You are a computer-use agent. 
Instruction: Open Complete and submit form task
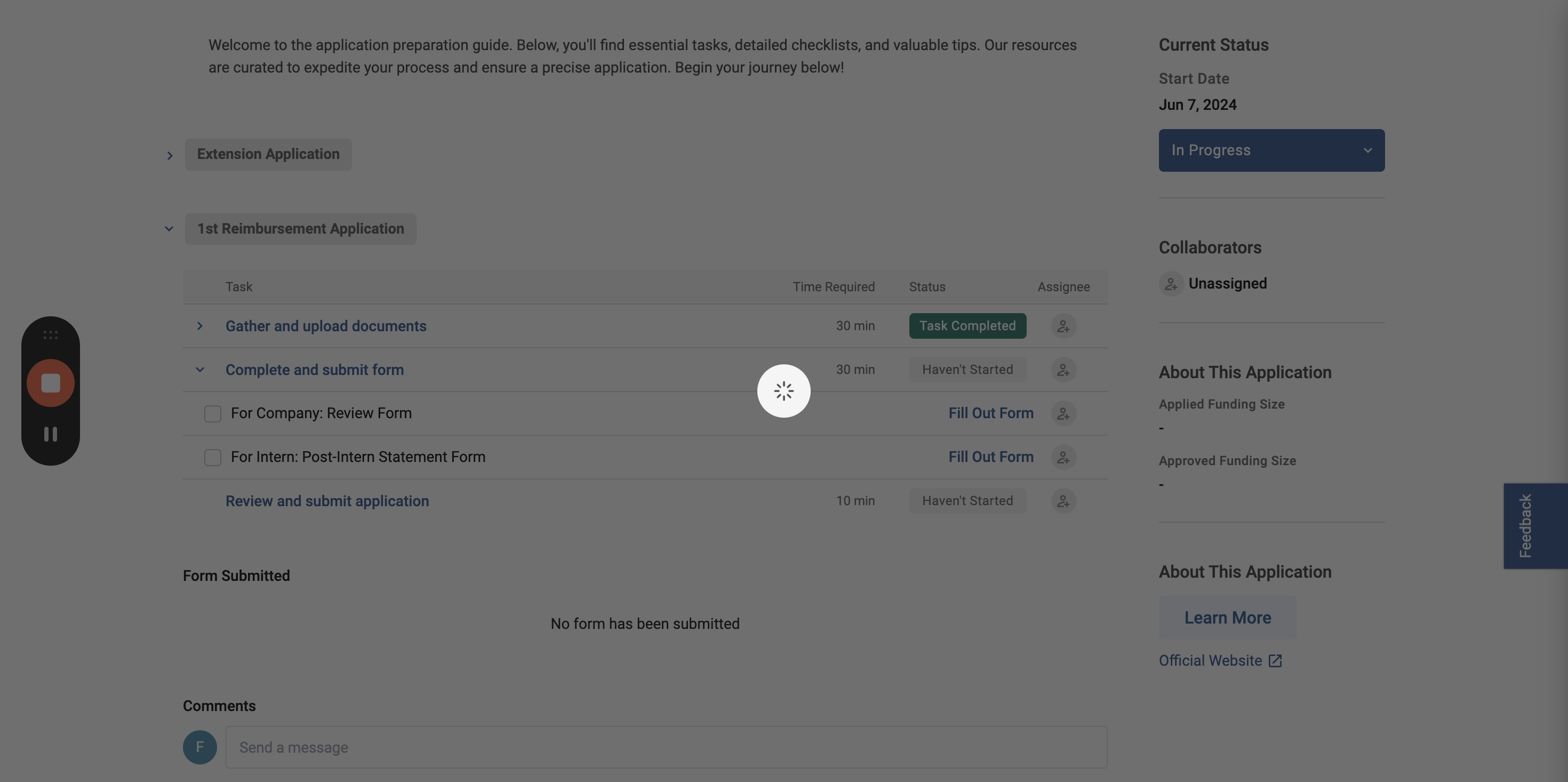(315, 370)
